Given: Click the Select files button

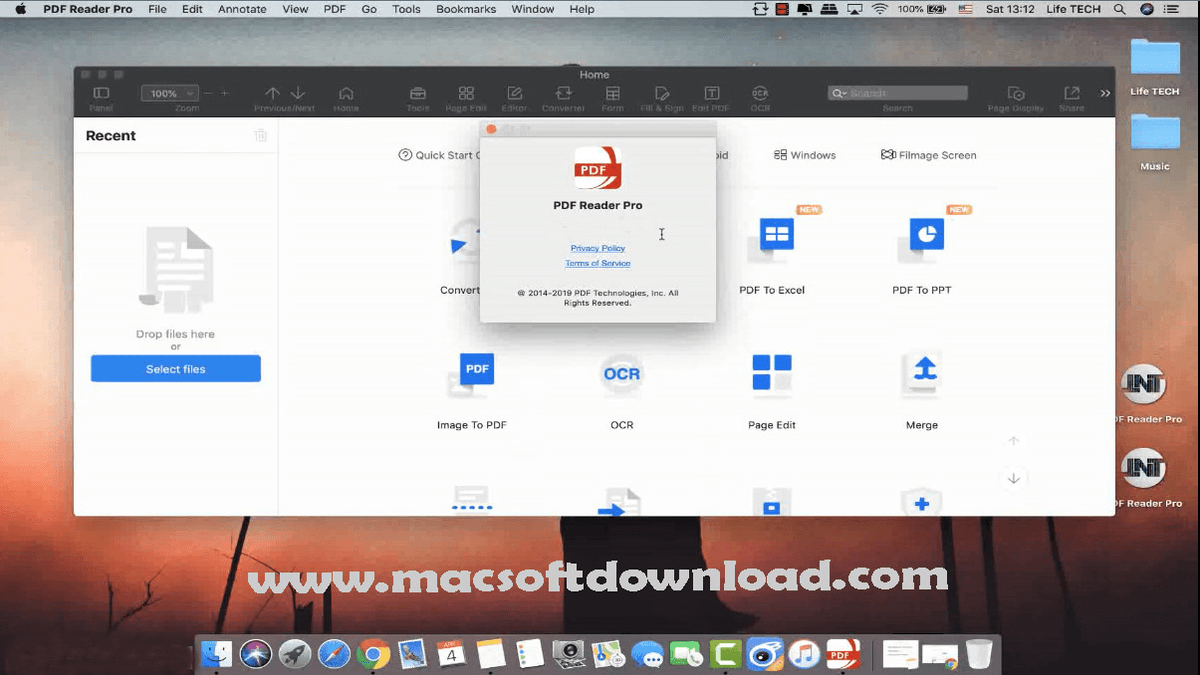Looking at the screenshot, I should coord(175,368).
